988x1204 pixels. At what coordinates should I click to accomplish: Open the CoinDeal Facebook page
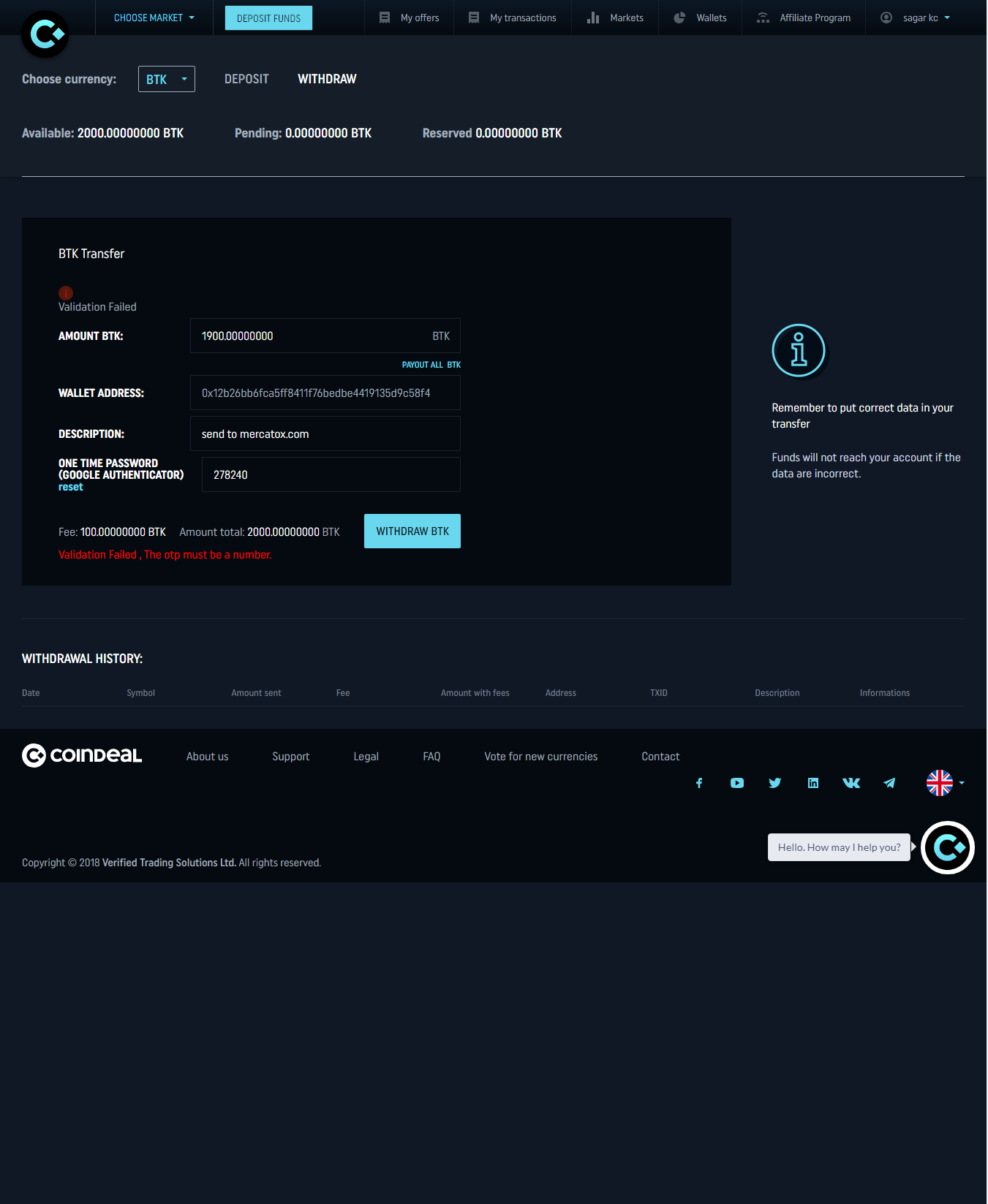click(x=699, y=783)
